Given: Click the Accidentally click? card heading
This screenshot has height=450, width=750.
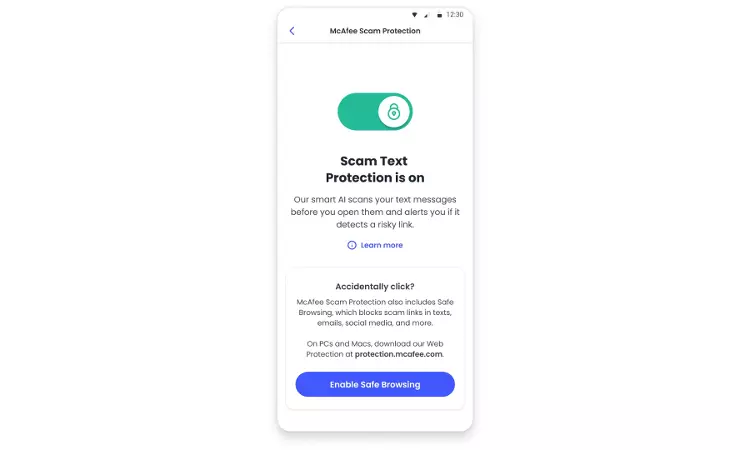Looking at the screenshot, I should (375, 286).
